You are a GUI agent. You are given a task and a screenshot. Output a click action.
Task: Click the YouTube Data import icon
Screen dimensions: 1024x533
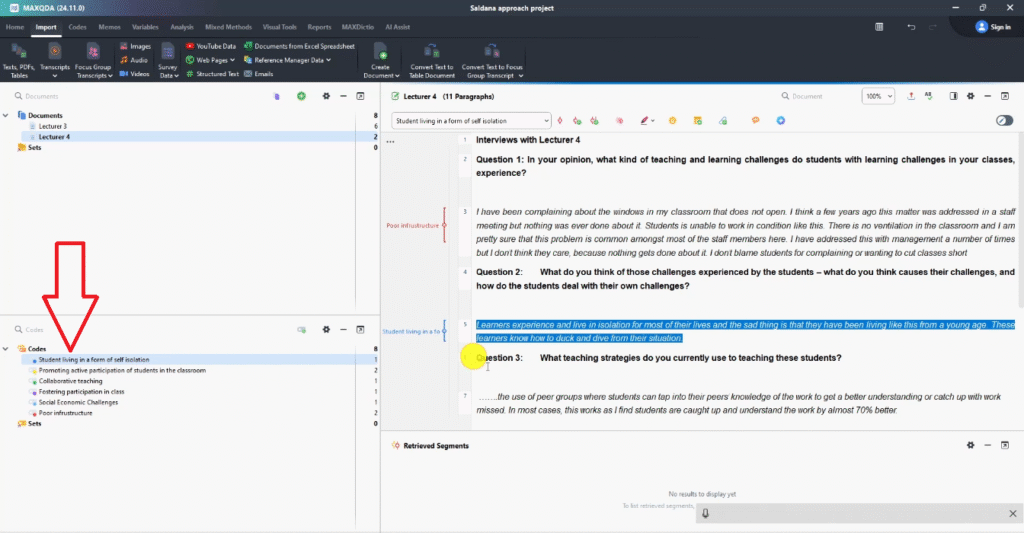(190, 46)
